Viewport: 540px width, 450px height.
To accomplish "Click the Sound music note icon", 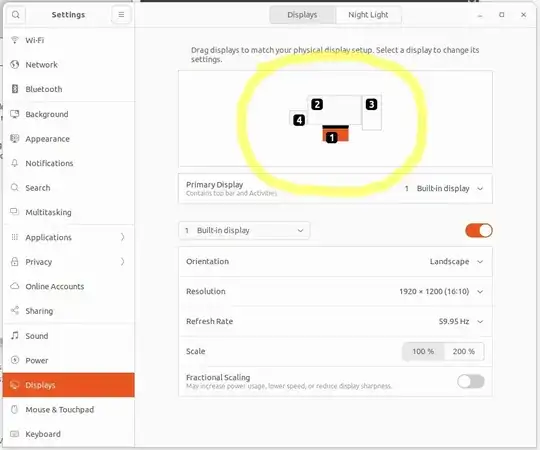I will [x=14, y=335].
